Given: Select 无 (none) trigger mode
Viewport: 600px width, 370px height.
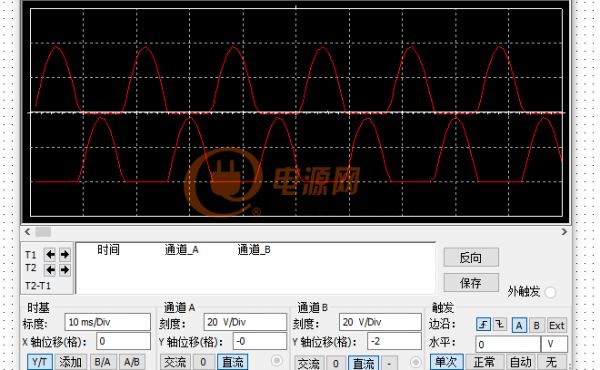Looking at the screenshot, I should [x=552, y=362].
